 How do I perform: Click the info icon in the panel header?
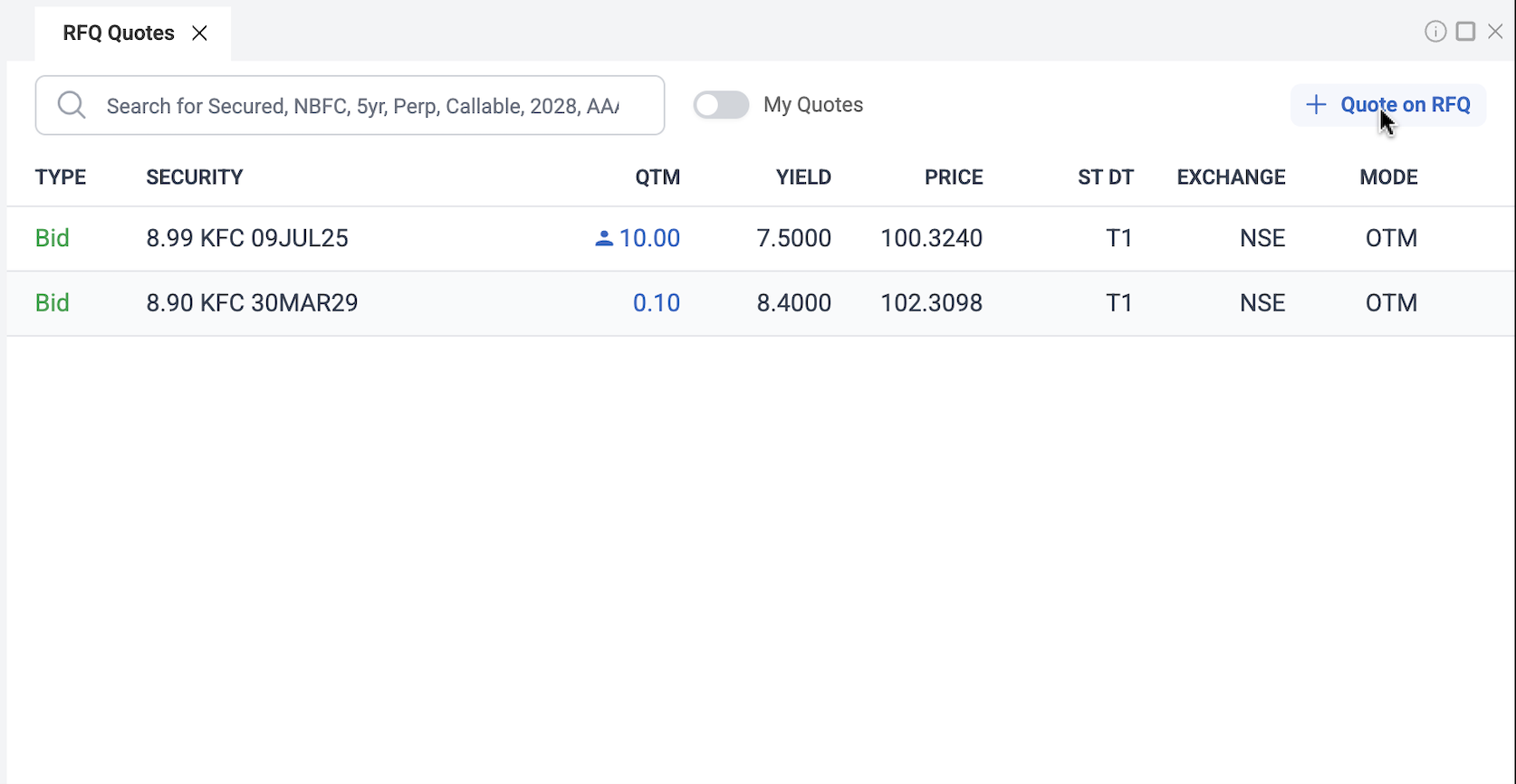coord(1435,32)
